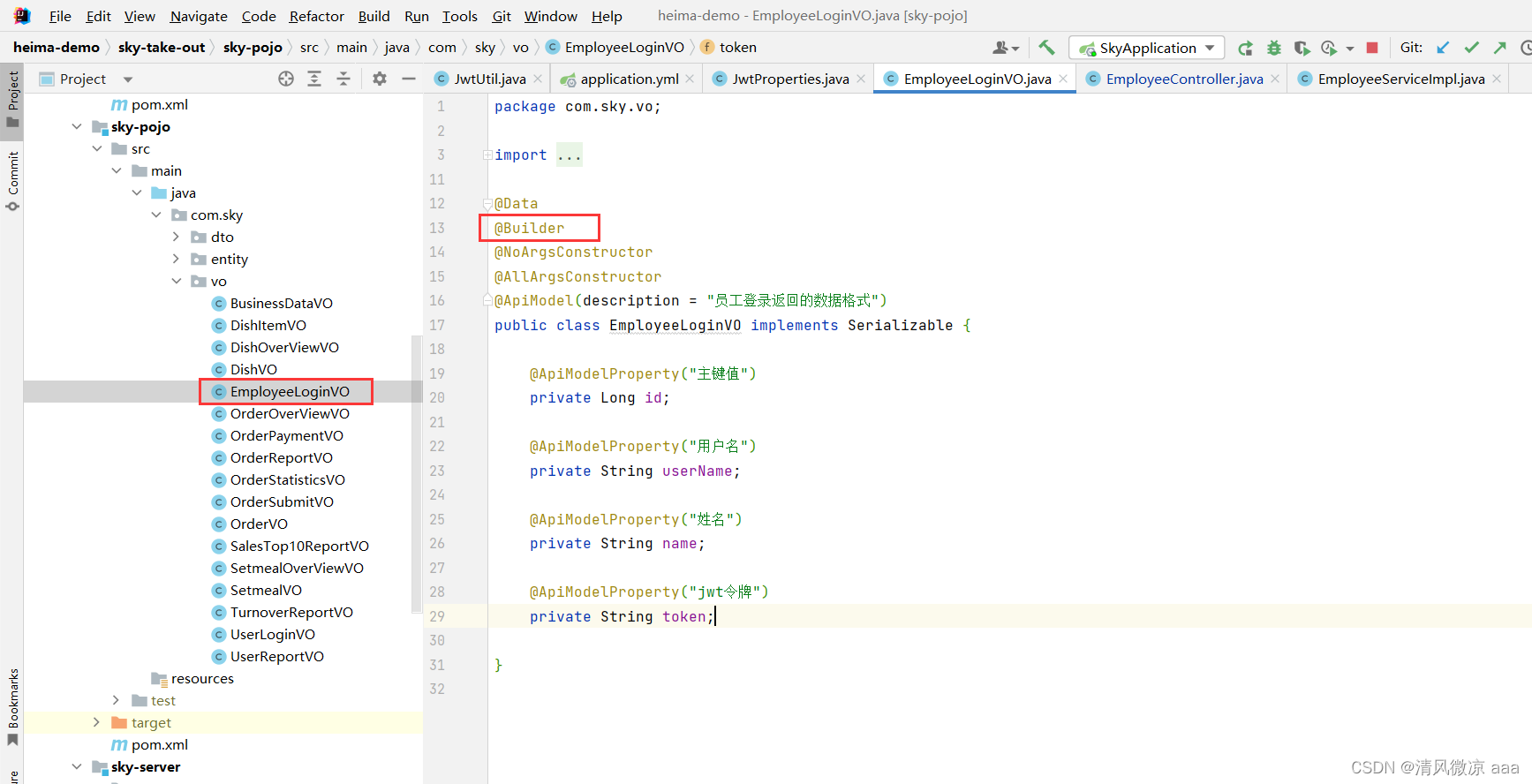Screen dimensions: 1532x784
Task: Commit changes with Git checkmark icon
Action: (1471, 48)
